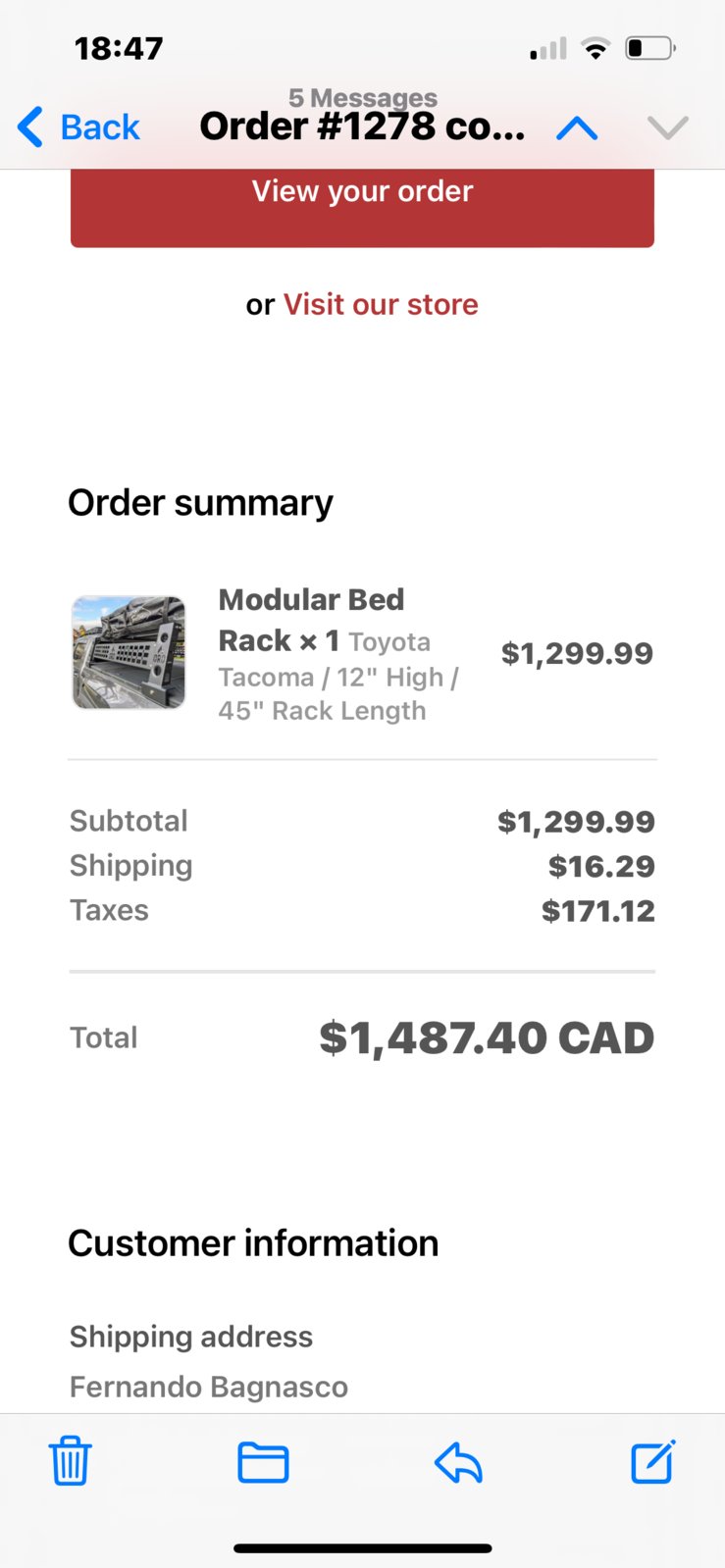Tap the Modular Bed Rack product thumbnail
The height and width of the screenshot is (1568, 725).
[129, 652]
